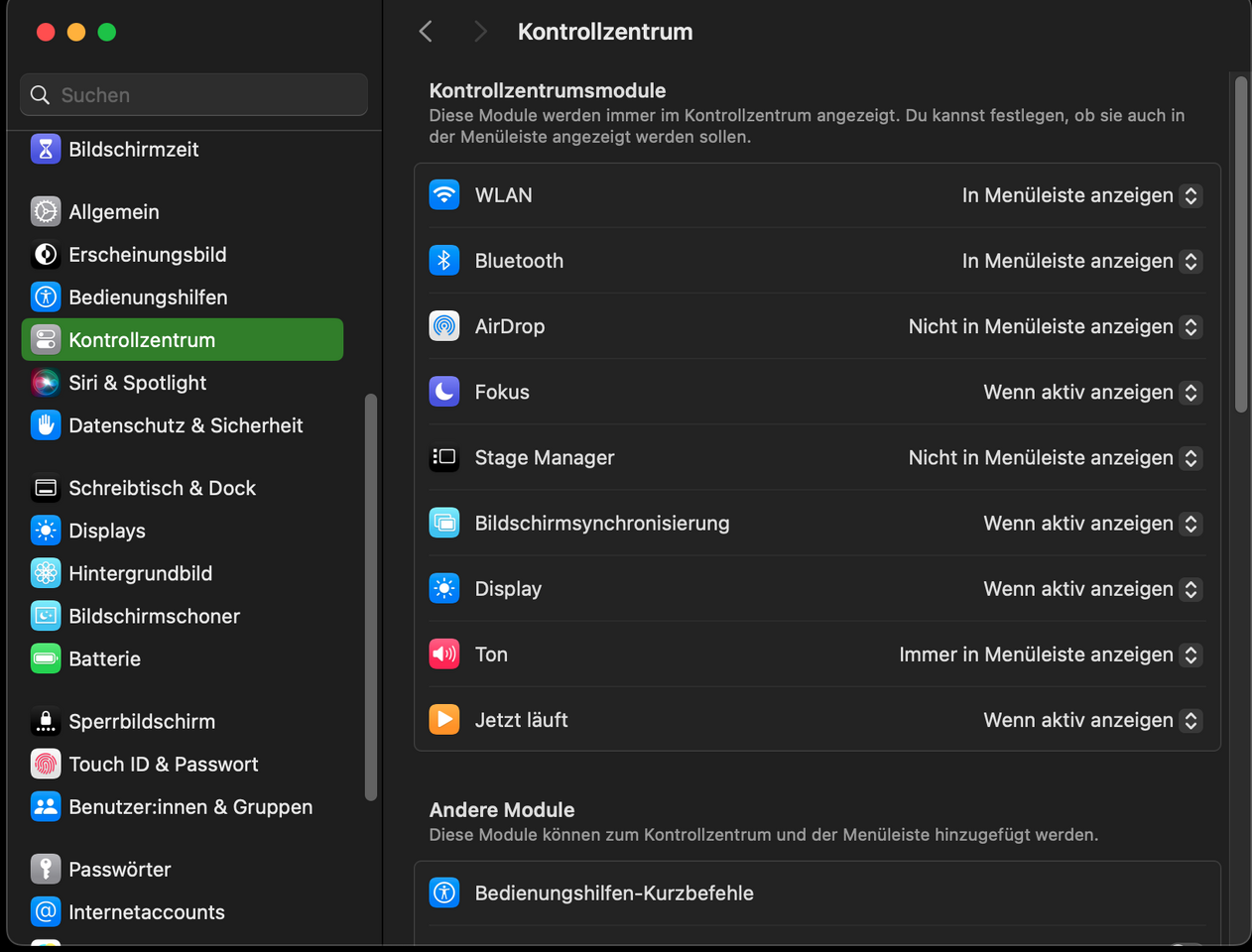Click the Ton speaker icon
1252x952 pixels.
coord(444,654)
